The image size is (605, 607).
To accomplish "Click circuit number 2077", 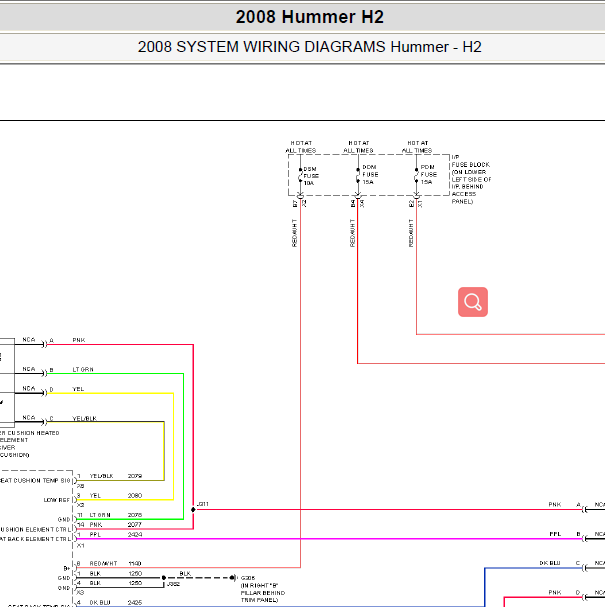I will pyautogui.click(x=135, y=525).
